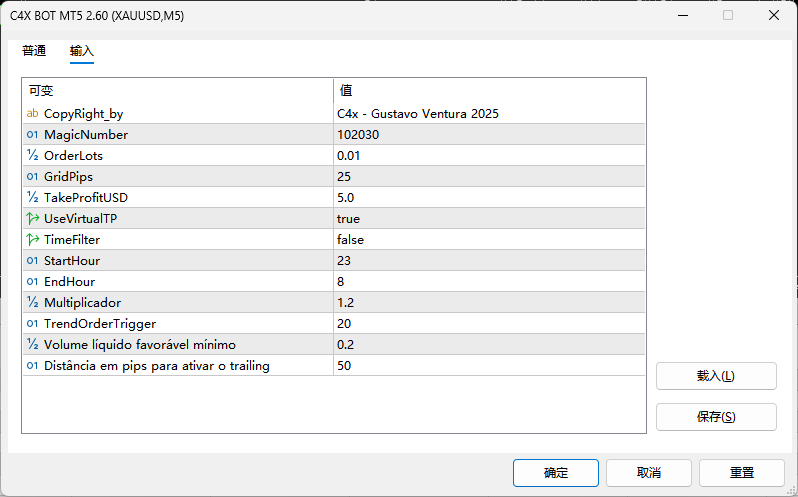
Task: Select the UseVirtualTP variable name
Action: 80,219
